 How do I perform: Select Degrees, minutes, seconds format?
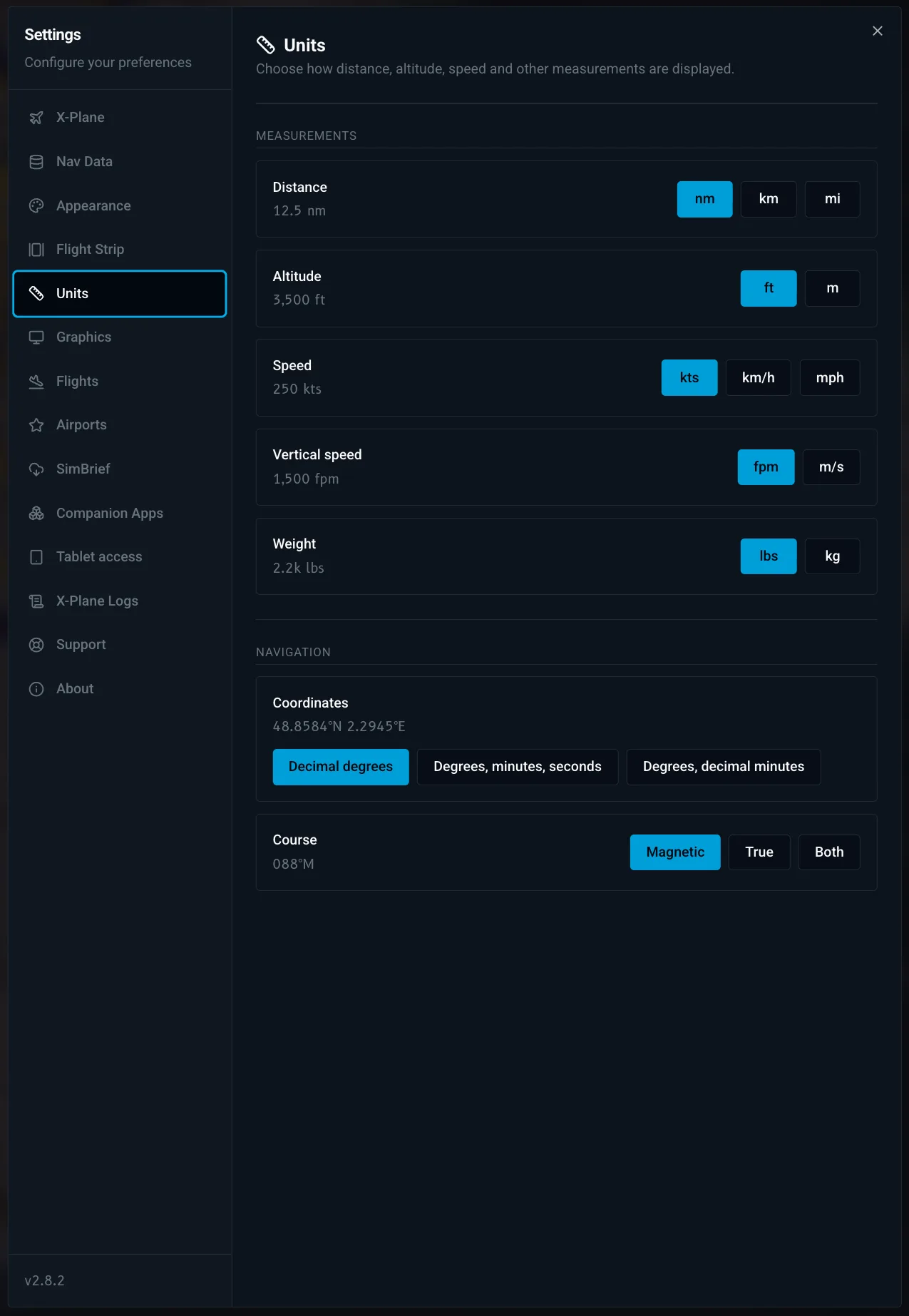(518, 767)
